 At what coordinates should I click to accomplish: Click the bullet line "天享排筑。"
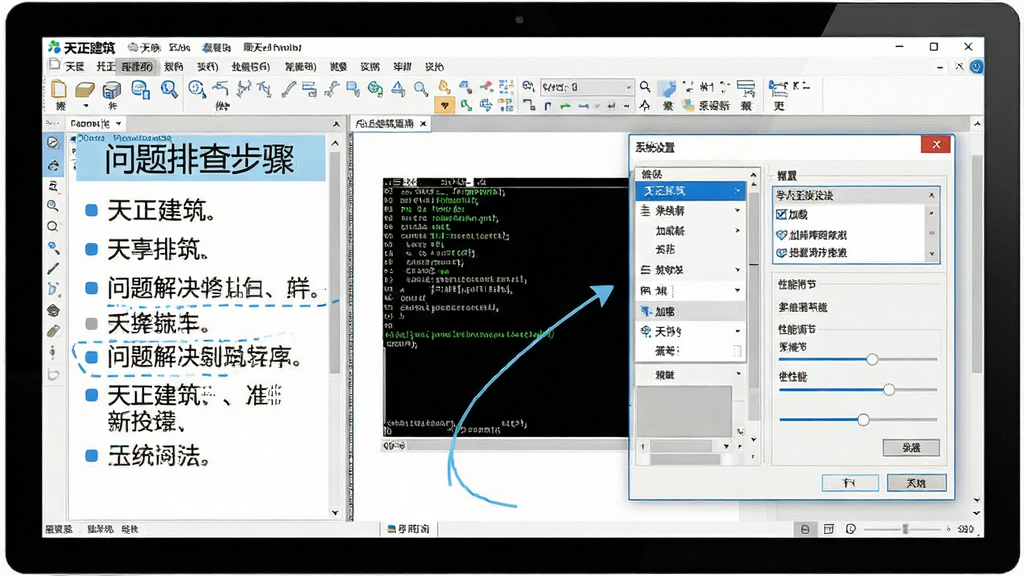(158, 249)
